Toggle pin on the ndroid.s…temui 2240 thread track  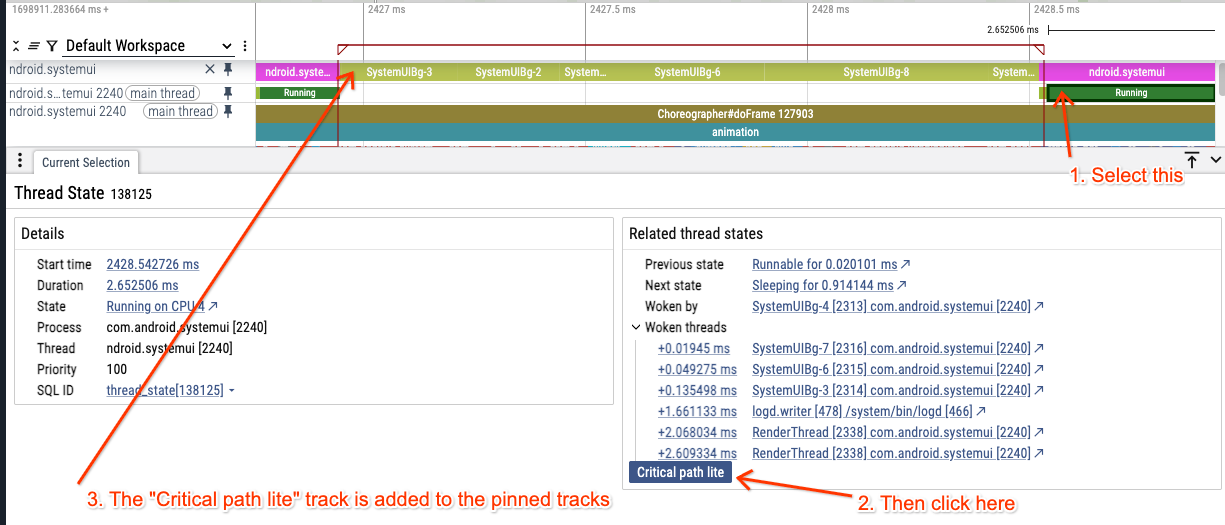228,93
